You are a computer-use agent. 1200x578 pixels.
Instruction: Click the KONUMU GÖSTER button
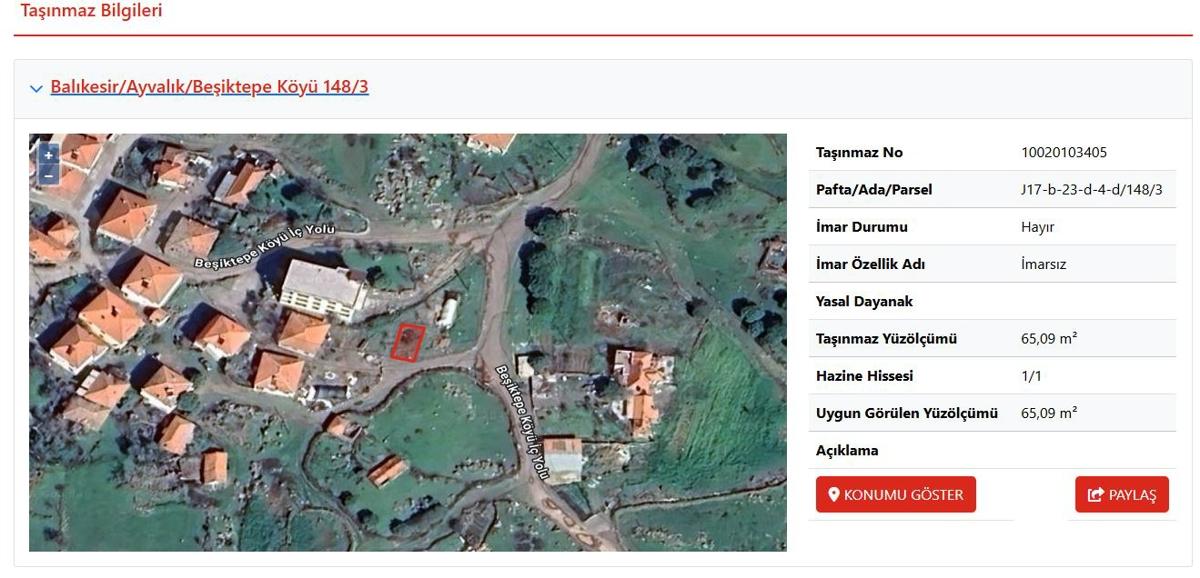tap(896, 494)
